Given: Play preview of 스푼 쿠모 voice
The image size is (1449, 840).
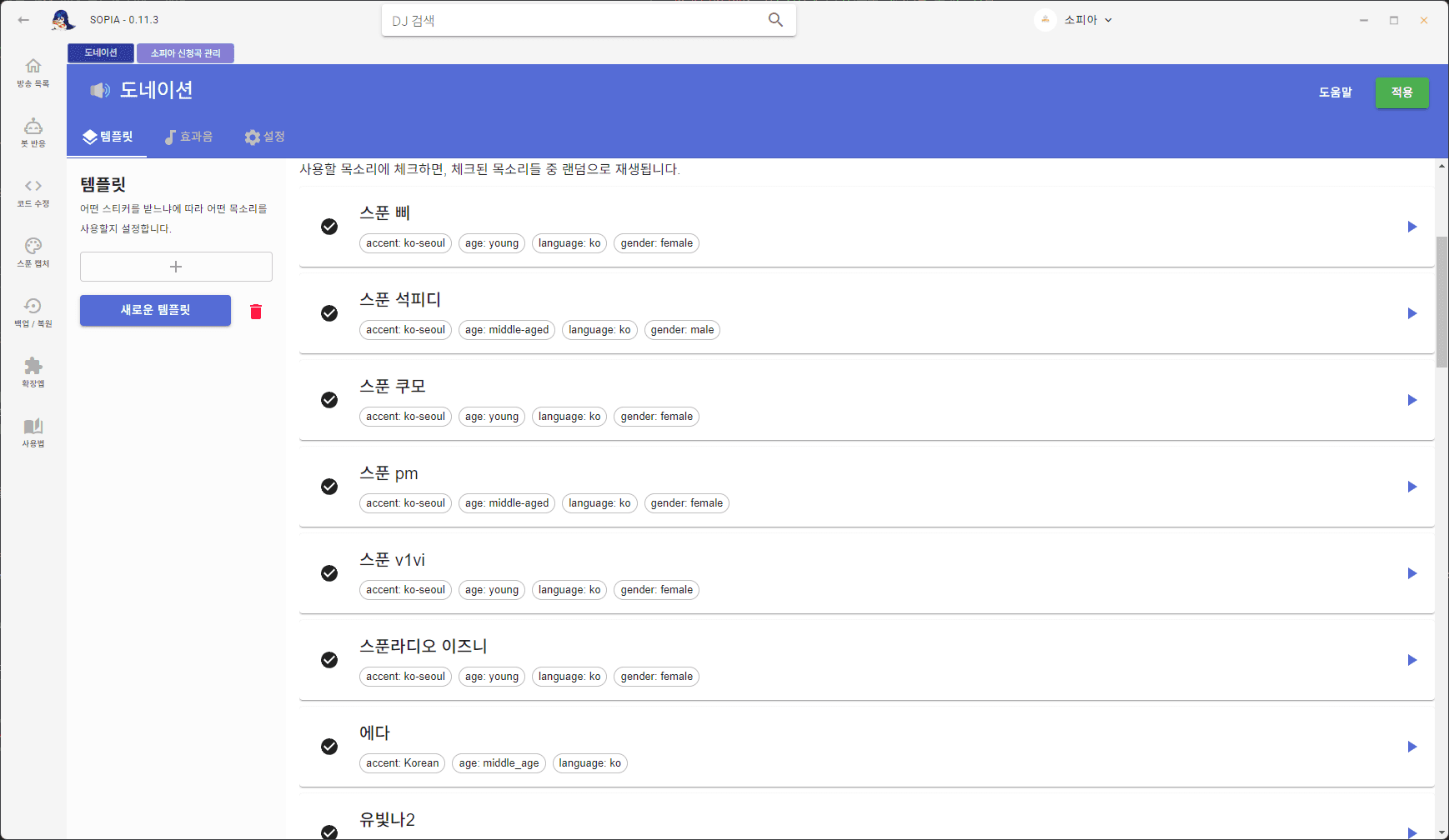Looking at the screenshot, I should [1411, 400].
